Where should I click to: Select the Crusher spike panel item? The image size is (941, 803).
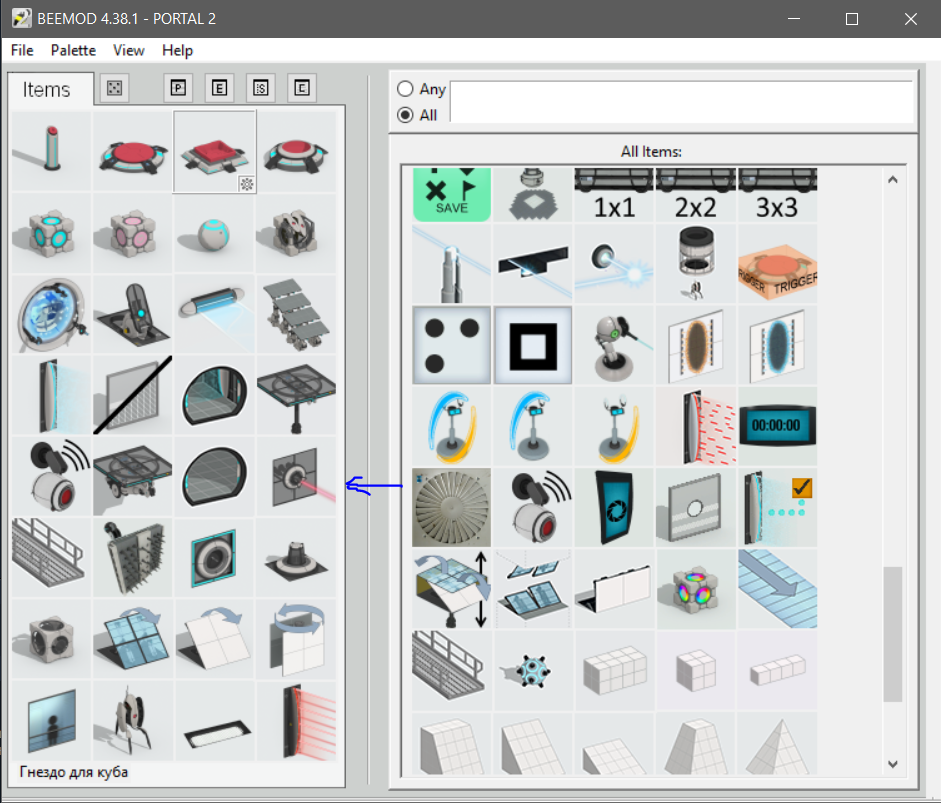coord(133,557)
